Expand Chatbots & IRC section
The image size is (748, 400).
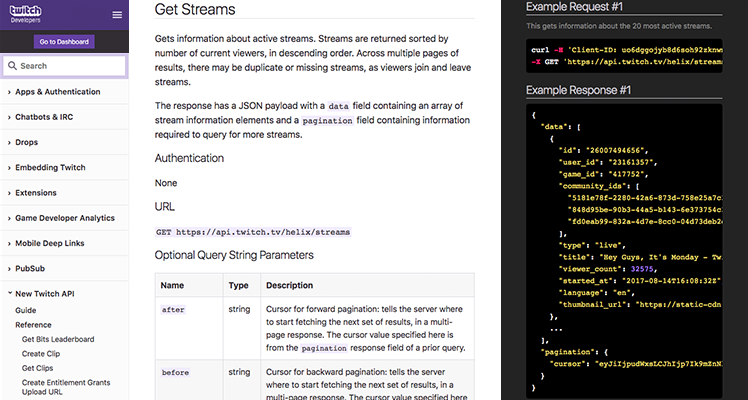pyautogui.click(x=64, y=117)
